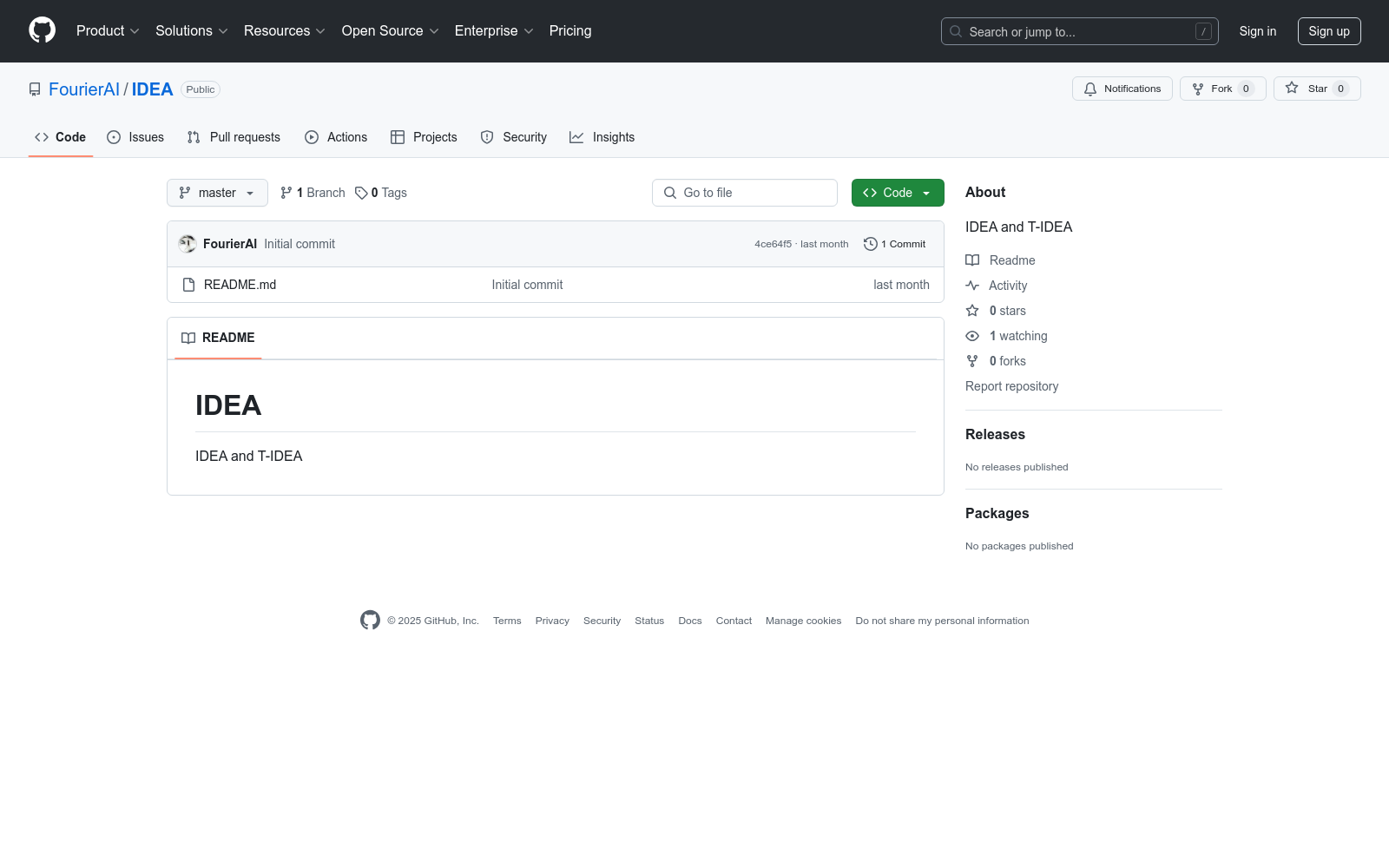Open the green Code dropdown button
Viewport: 1389px width, 868px height.
[898, 193]
